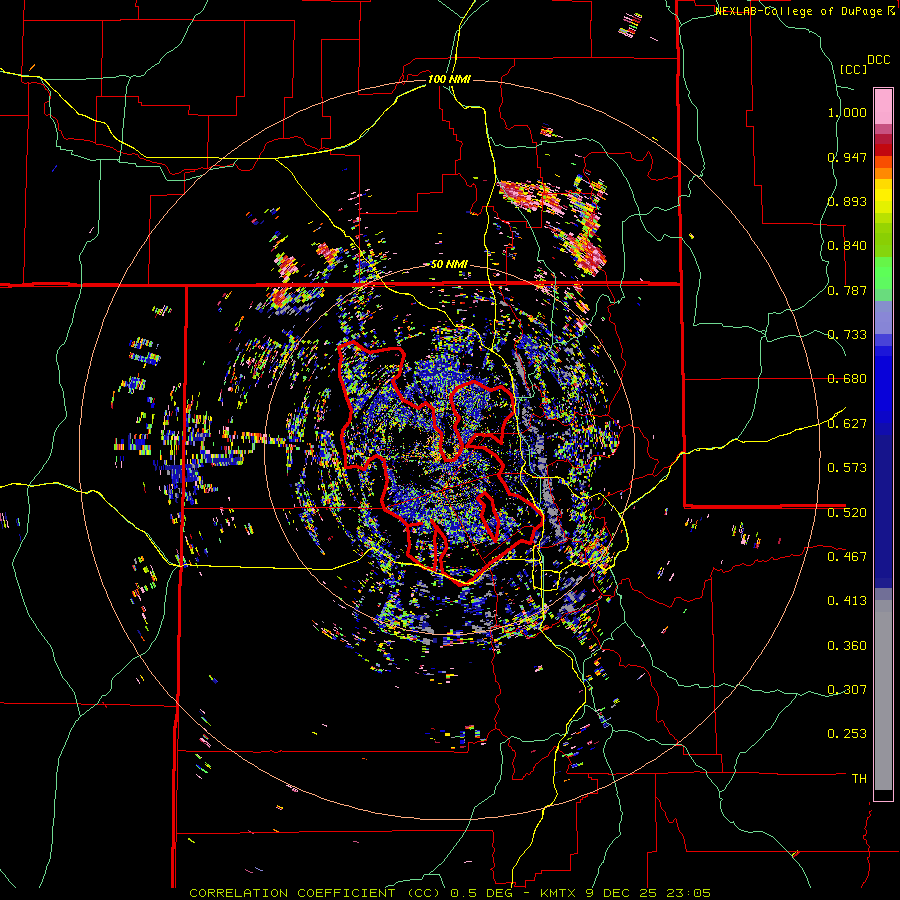Screen dimensions: 900x900
Task: Click the TH threshold label on scale
Action: click(x=859, y=779)
